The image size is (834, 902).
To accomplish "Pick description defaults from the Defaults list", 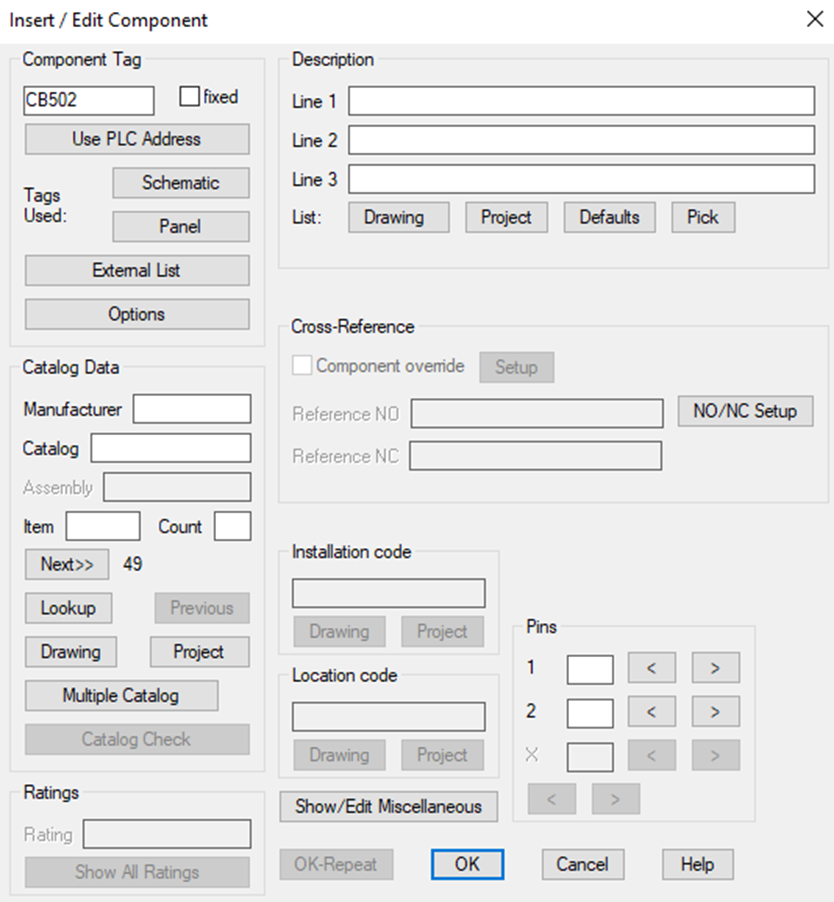I will (x=609, y=217).
